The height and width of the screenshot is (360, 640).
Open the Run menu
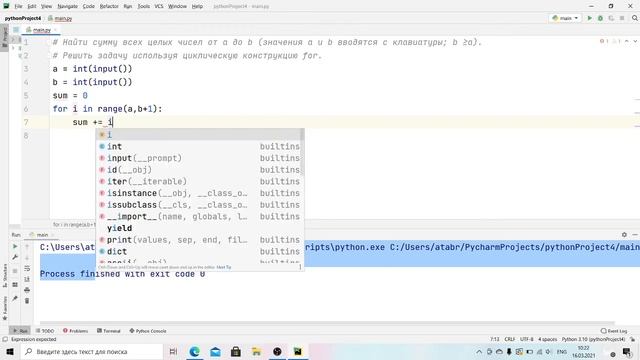[x=128, y=6]
